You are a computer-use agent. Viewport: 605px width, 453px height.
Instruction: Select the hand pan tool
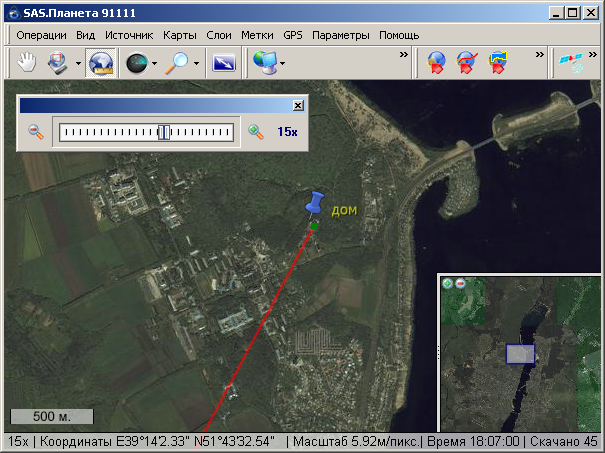(x=28, y=63)
